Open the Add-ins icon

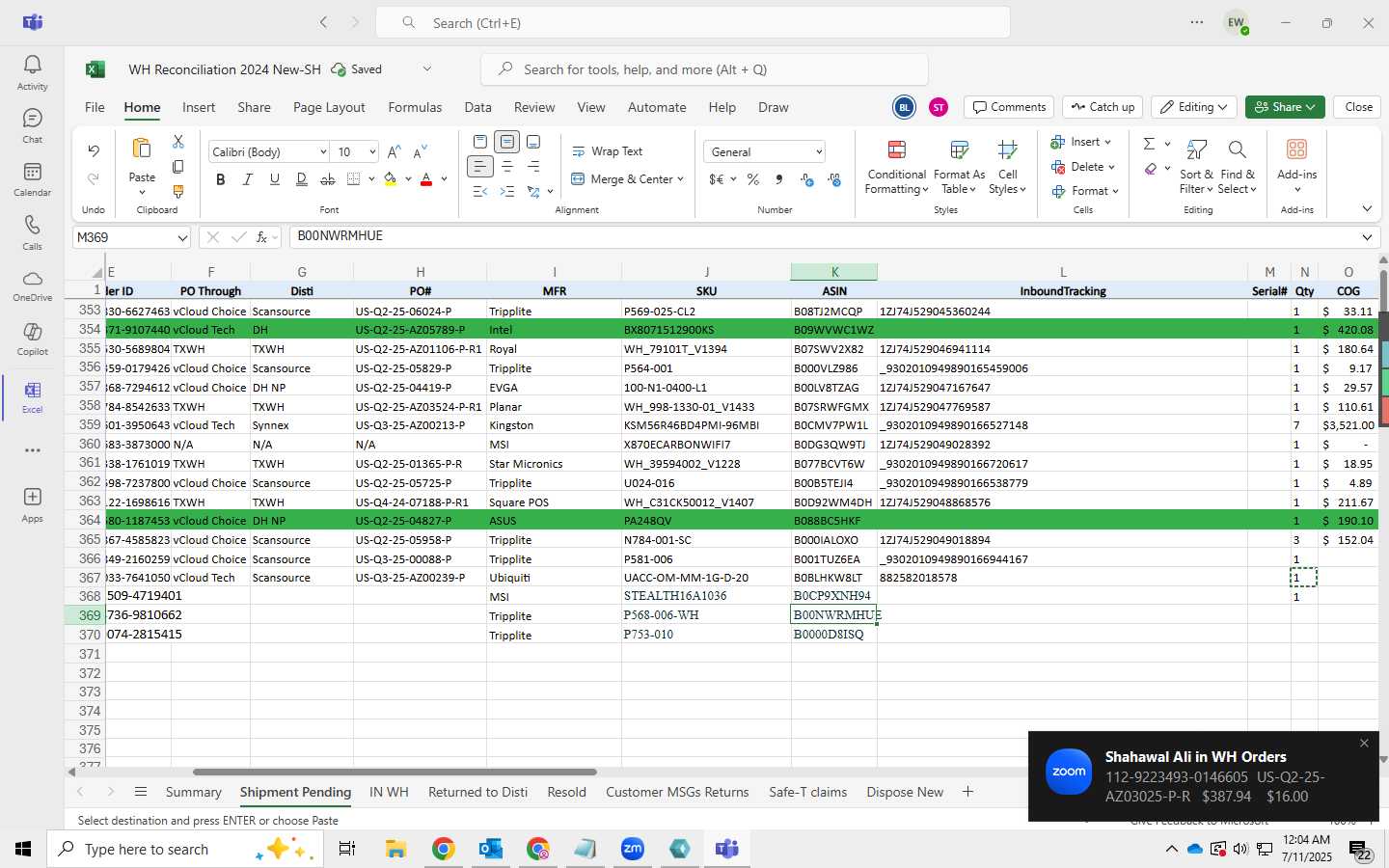coord(1296,165)
